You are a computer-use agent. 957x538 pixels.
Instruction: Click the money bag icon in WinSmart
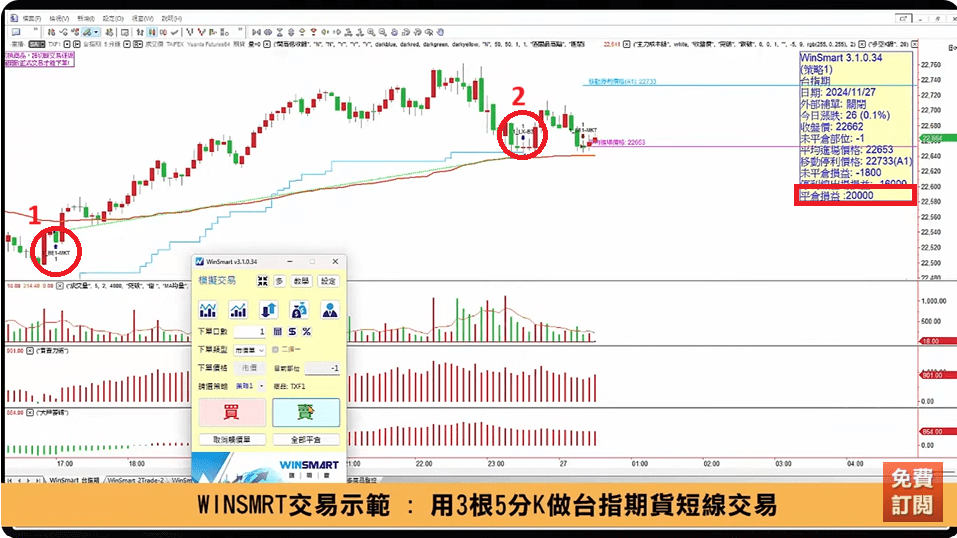pyautogui.click(x=299, y=310)
